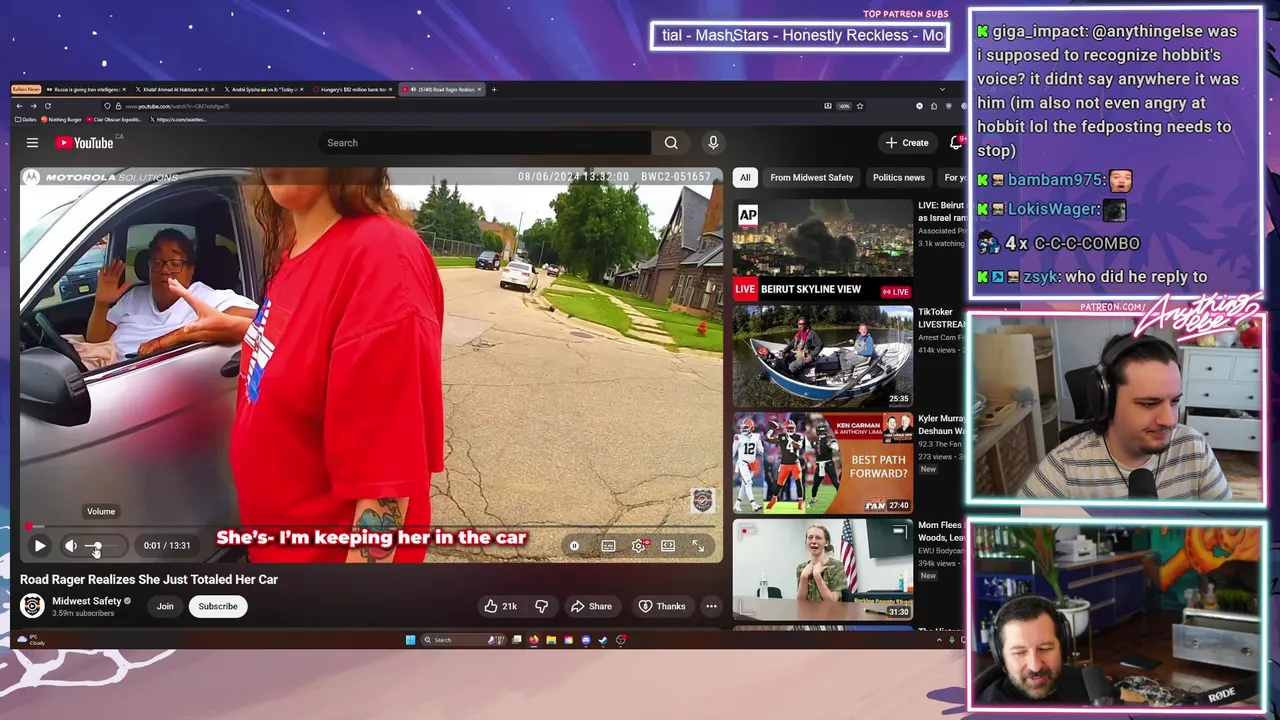Screen dimensions: 1280x720
Task: Join the Midwest Safety channel
Action: [165, 606]
